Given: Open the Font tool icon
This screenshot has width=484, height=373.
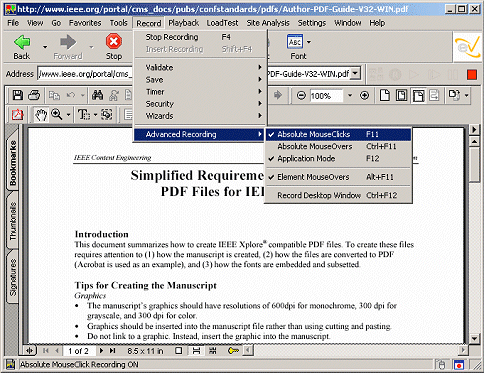Looking at the screenshot, I should (295, 42).
